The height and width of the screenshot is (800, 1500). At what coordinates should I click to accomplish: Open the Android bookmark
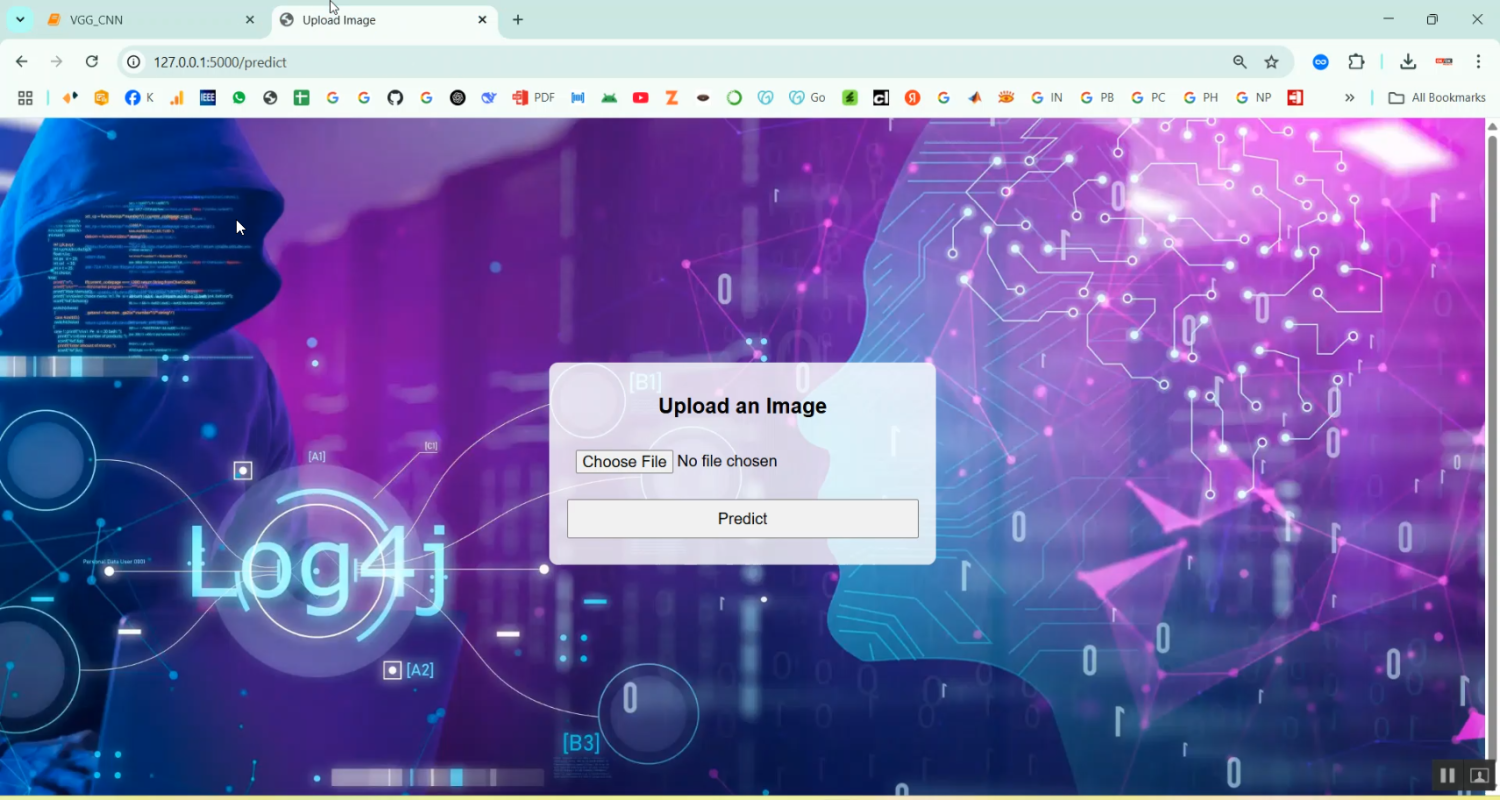(609, 98)
